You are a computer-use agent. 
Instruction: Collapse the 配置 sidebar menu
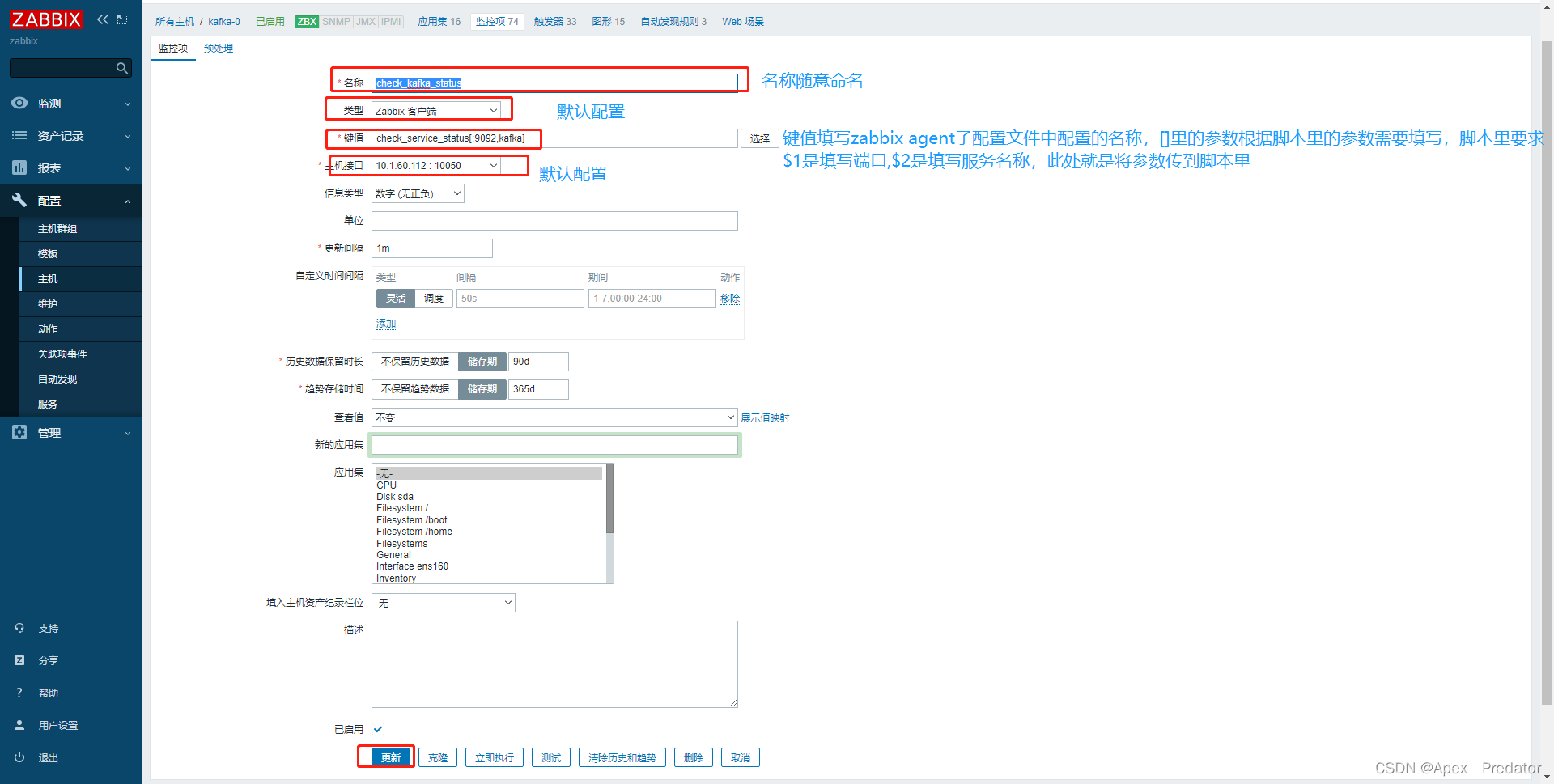point(70,201)
